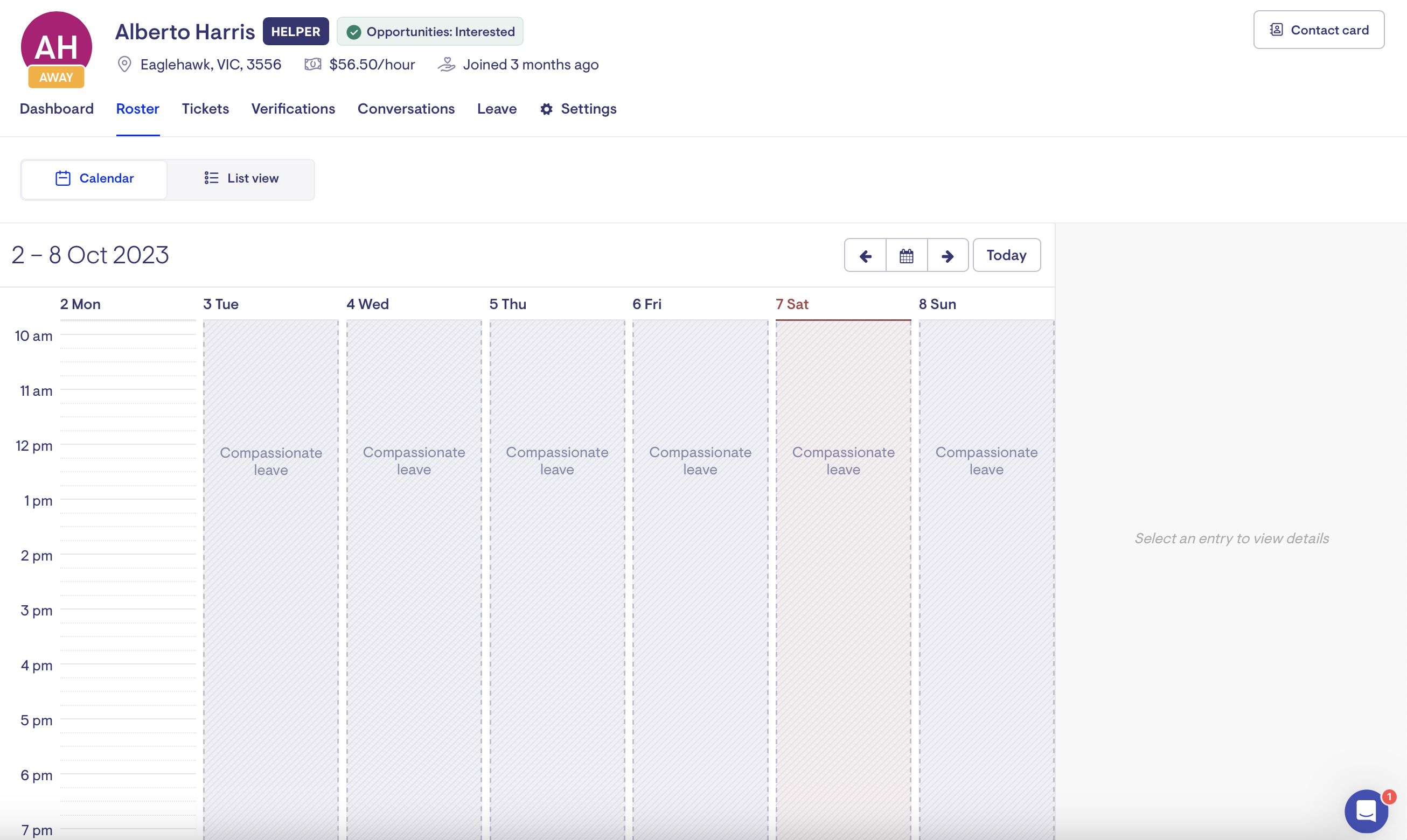The width and height of the screenshot is (1407, 840).
Task: Switch to Calendar view
Action: click(95, 178)
